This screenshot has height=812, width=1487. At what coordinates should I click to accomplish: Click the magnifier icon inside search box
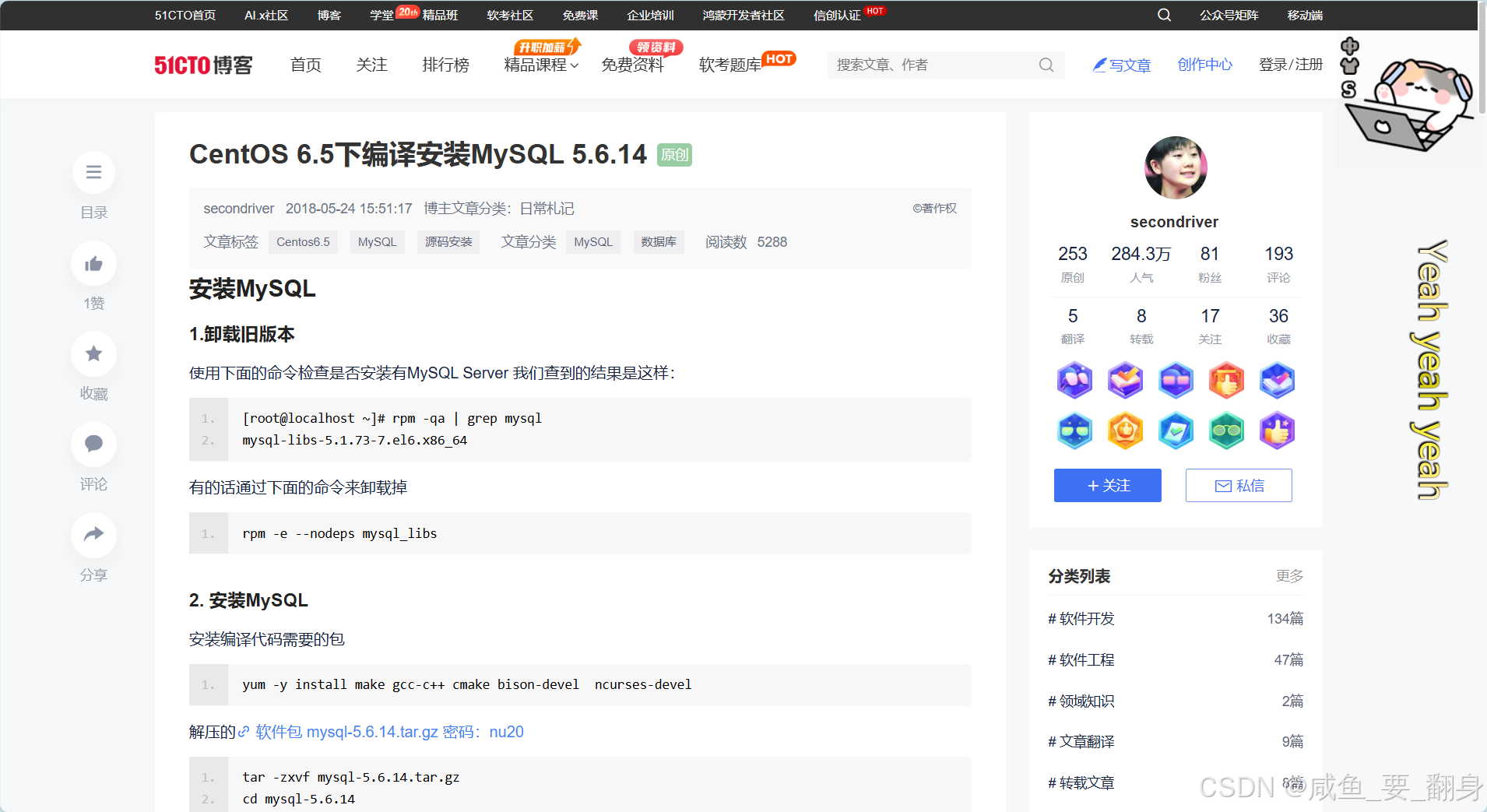pos(1046,65)
